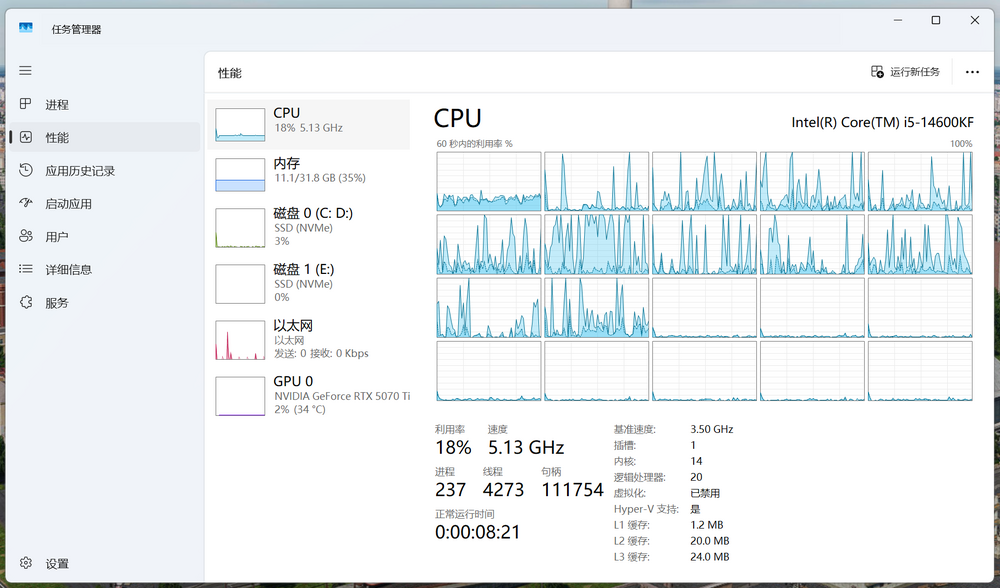Click the handle count 111754
The width and height of the screenshot is (1000, 588).
572,490
